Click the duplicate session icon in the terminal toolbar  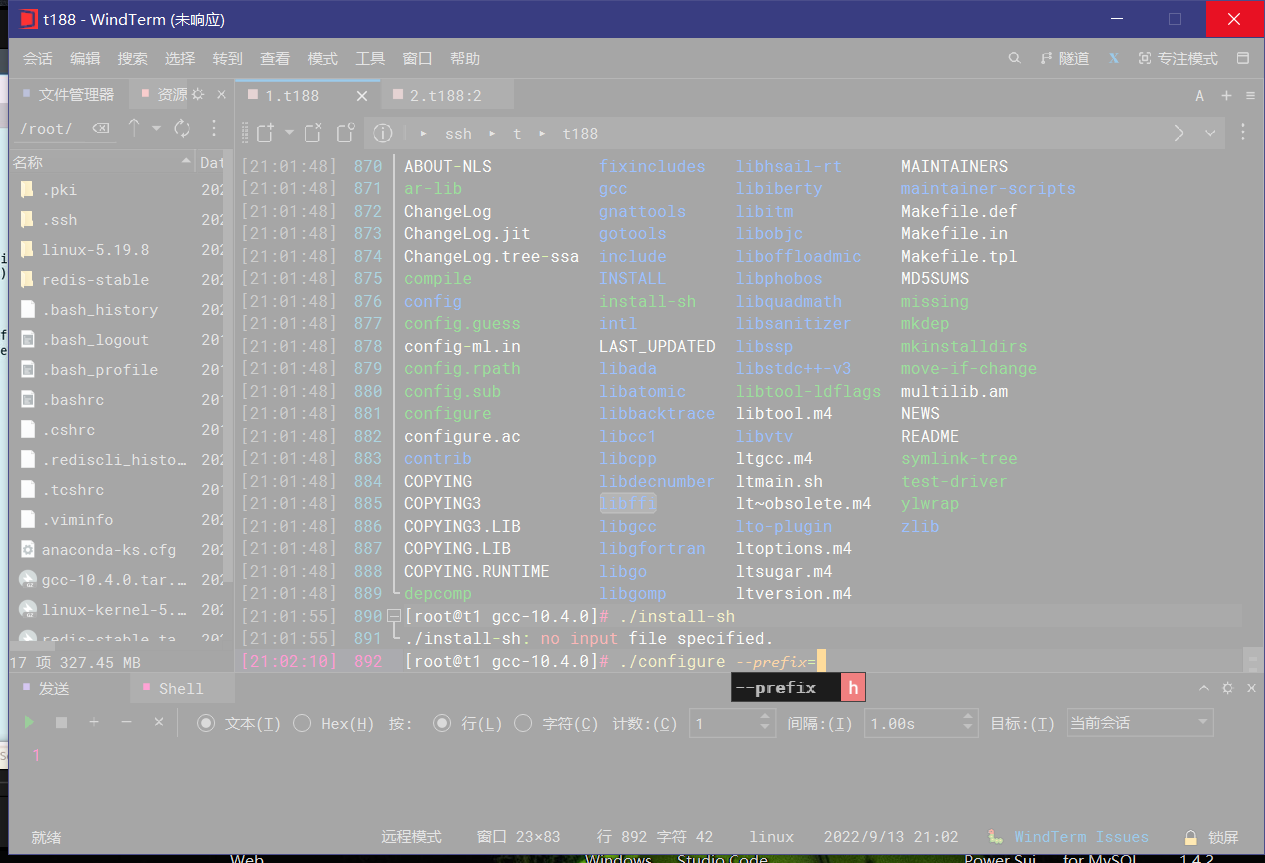(x=345, y=132)
